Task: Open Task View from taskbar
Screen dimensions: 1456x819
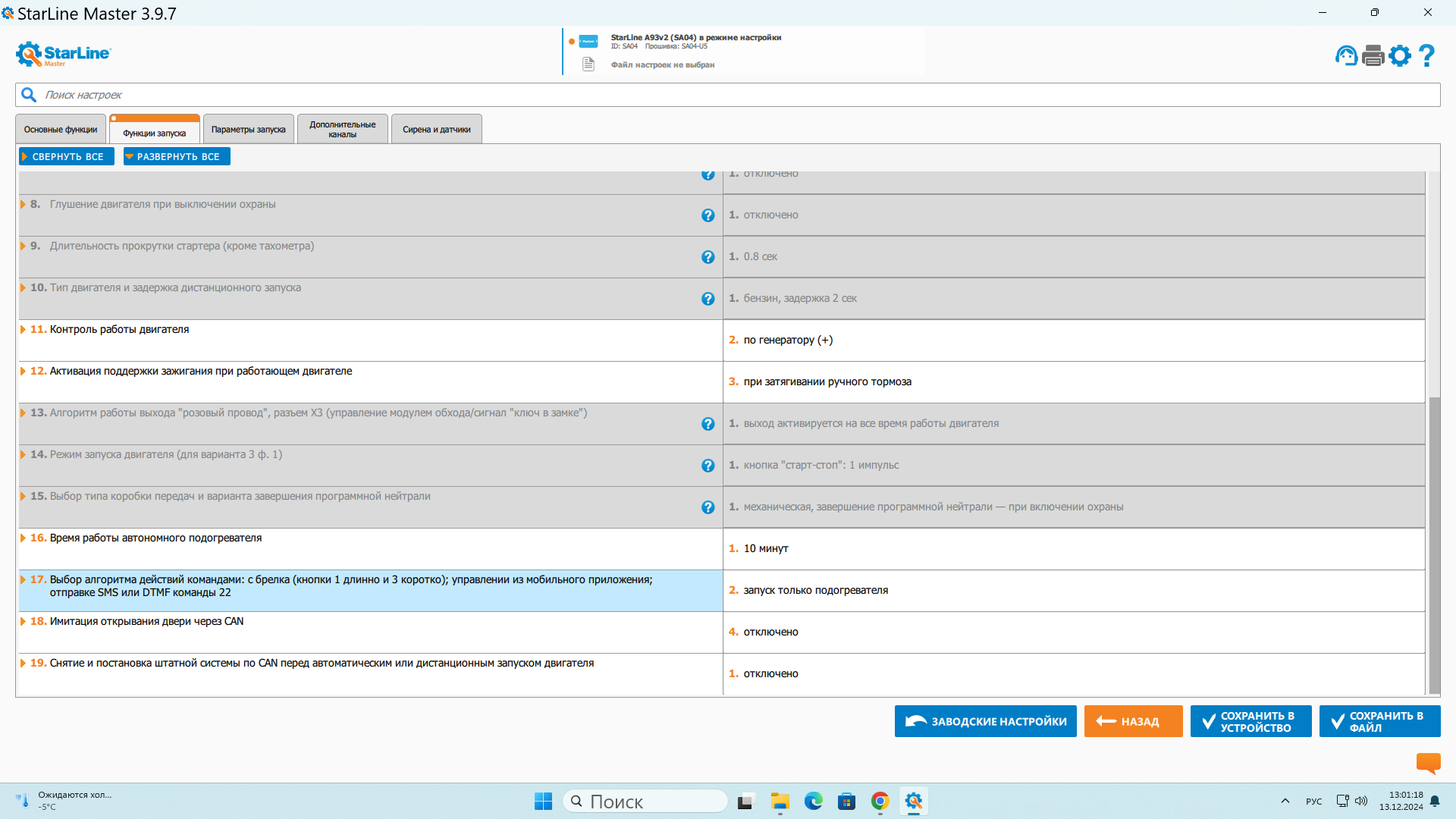Action: pos(746,801)
